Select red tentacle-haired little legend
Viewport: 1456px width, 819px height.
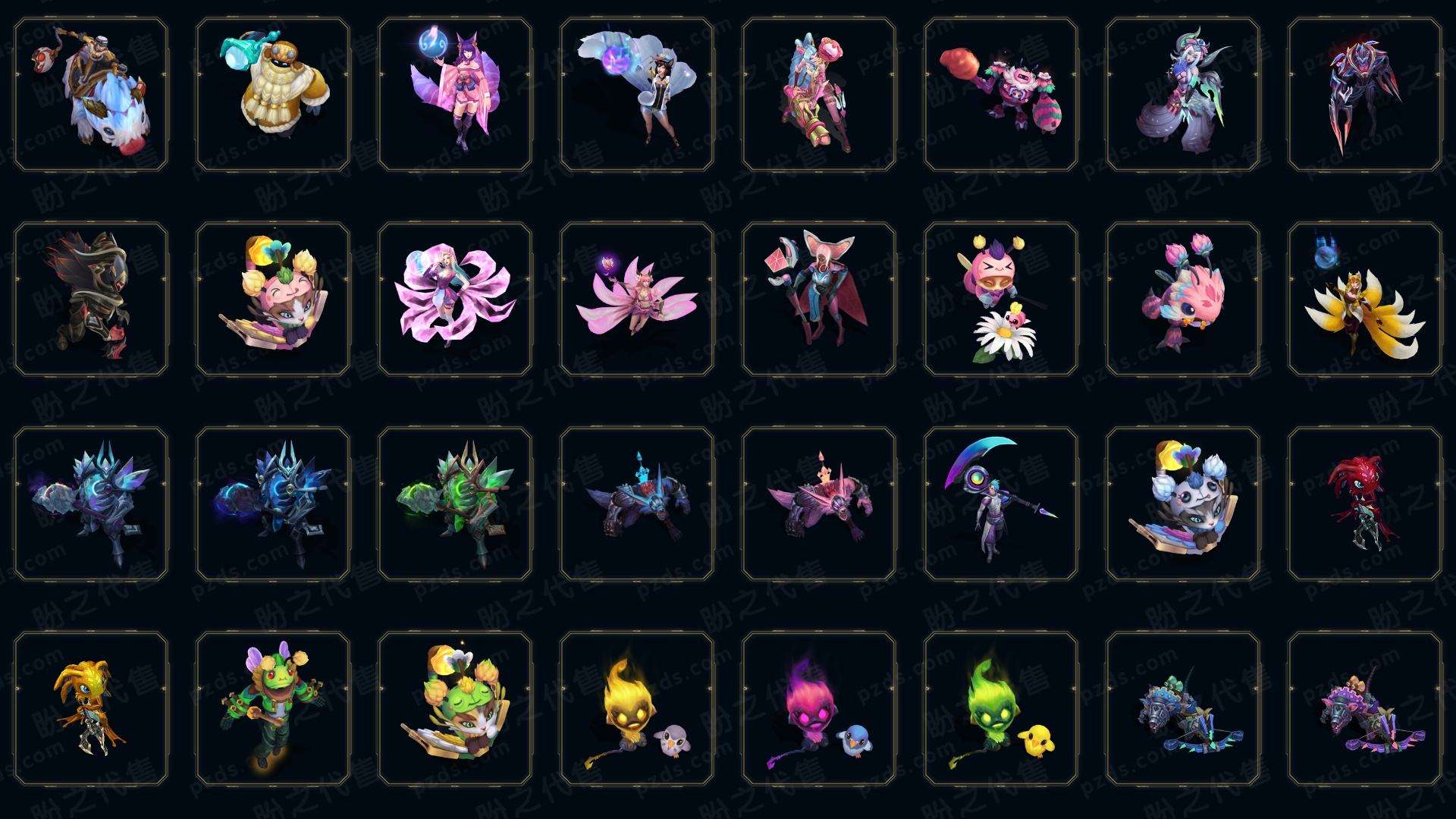pyautogui.click(x=1365, y=504)
